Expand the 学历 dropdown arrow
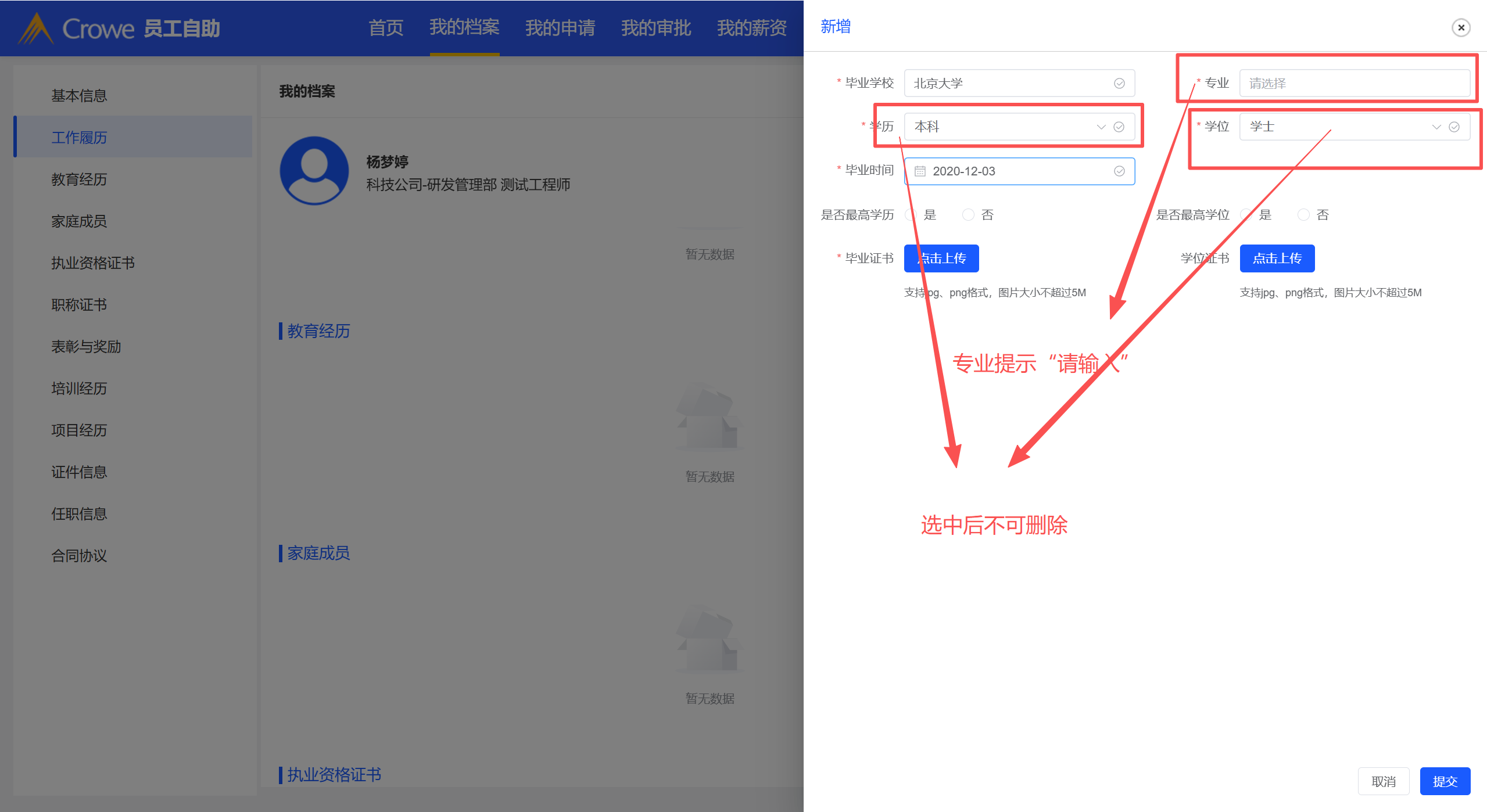Viewport: 1487px width, 812px height. (x=1101, y=127)
